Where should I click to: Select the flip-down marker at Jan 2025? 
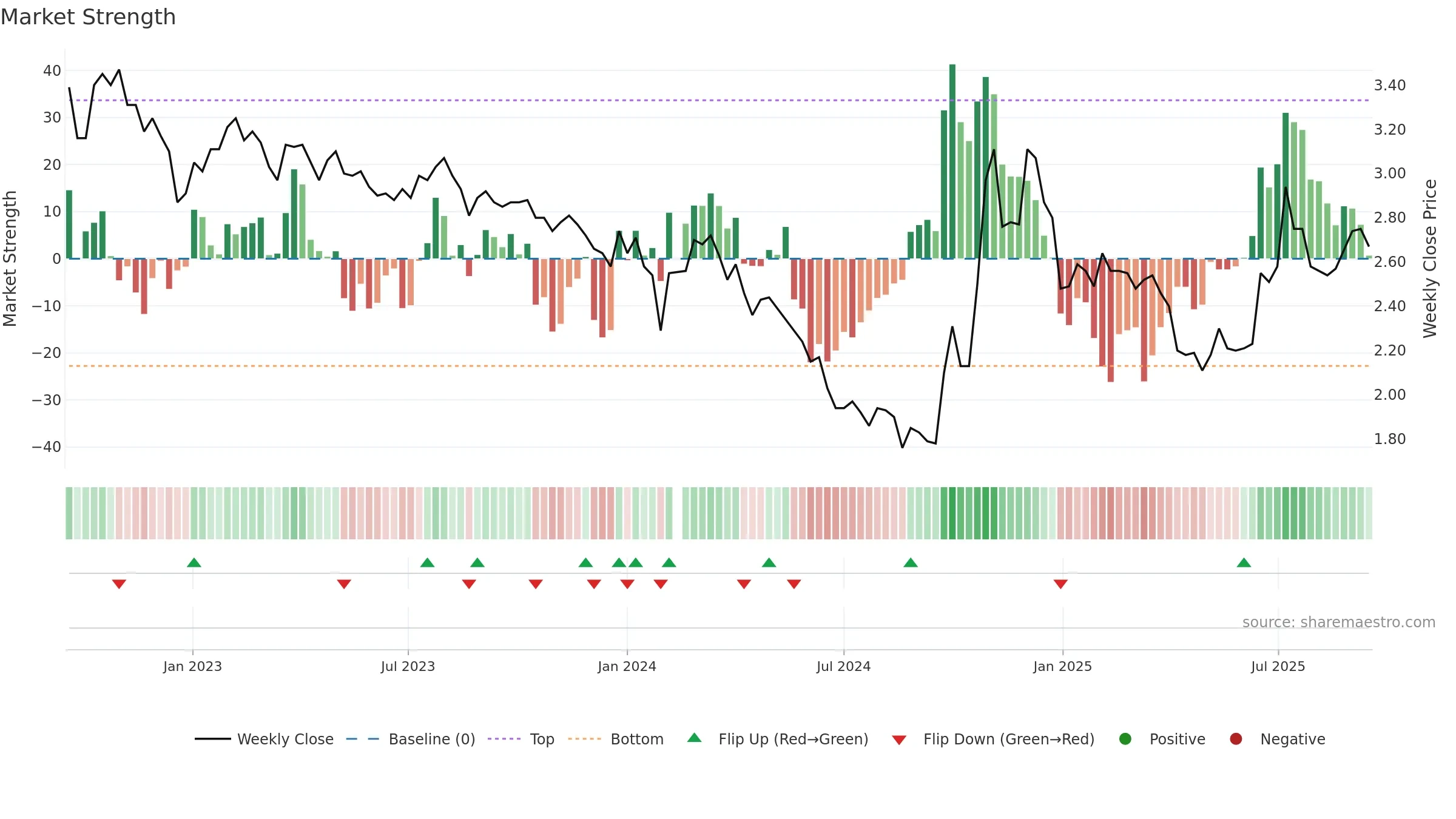[x=1060, y=584]
